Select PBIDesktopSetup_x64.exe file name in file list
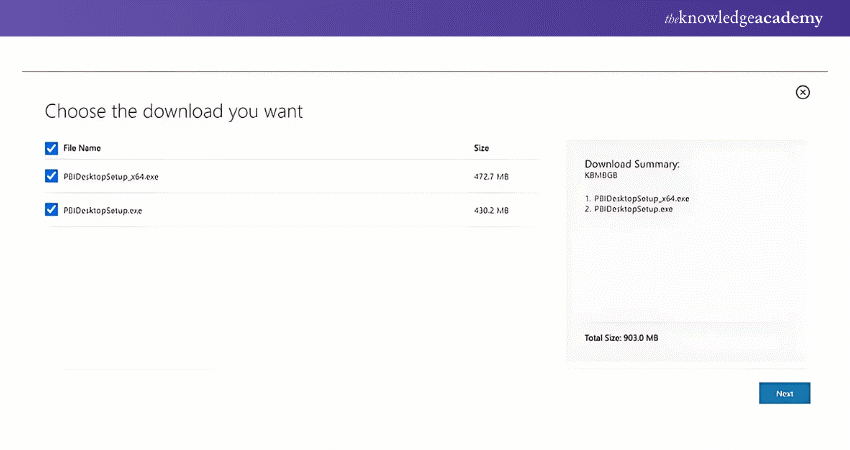 click(x=110, y=177)
